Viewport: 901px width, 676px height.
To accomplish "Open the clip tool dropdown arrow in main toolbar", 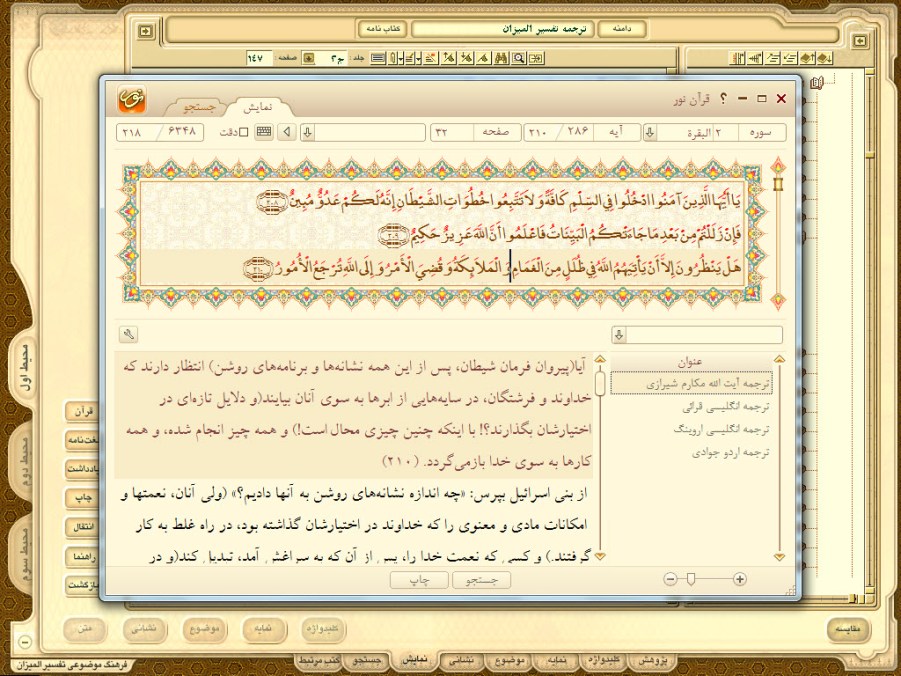I will tap(401, 58).
